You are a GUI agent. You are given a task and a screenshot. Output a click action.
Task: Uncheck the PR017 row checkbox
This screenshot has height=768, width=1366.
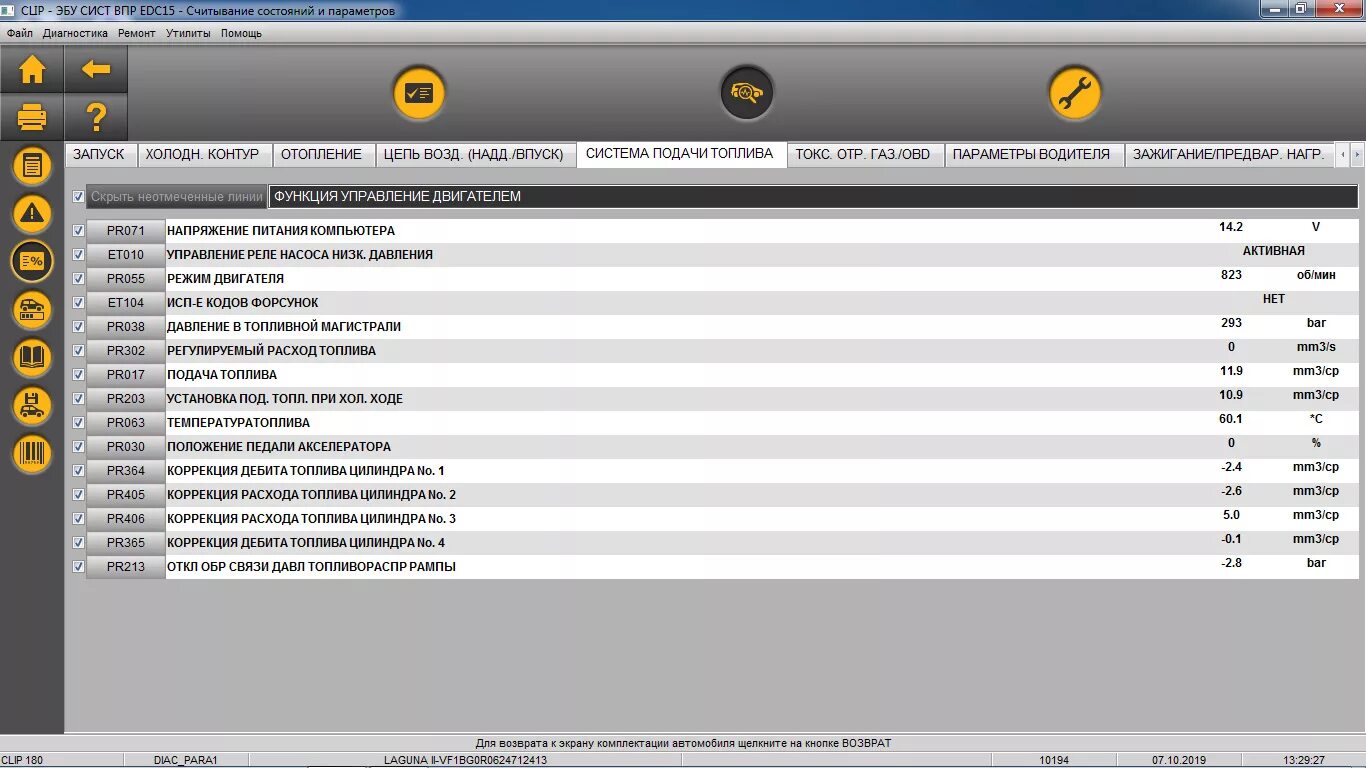(x=79, y=374)
